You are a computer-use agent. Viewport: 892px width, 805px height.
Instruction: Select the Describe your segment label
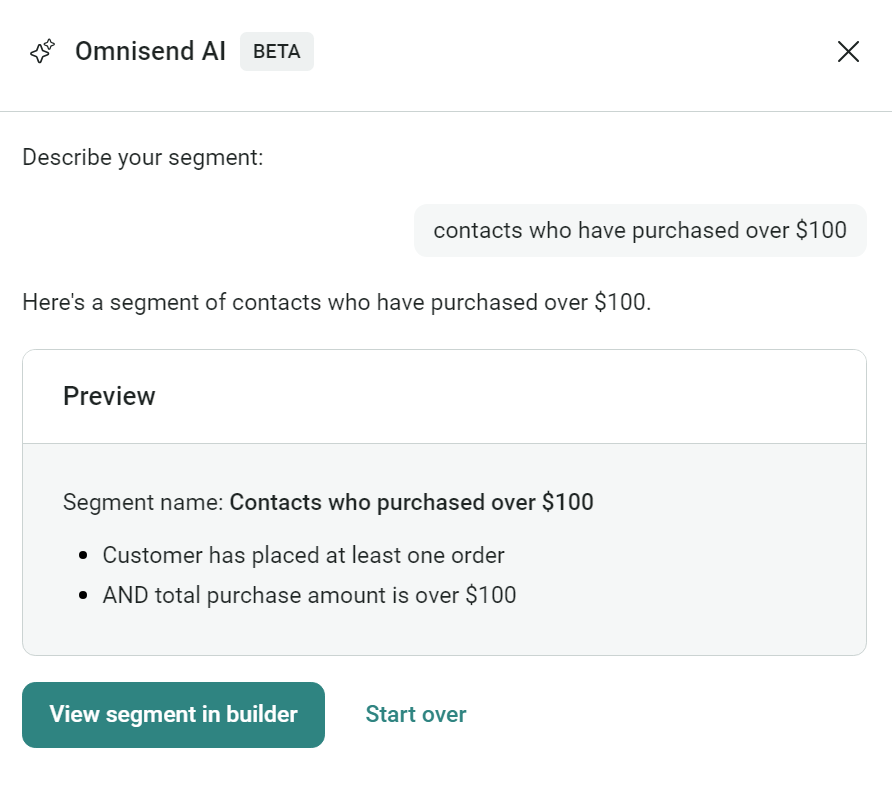tap(143, 157)
